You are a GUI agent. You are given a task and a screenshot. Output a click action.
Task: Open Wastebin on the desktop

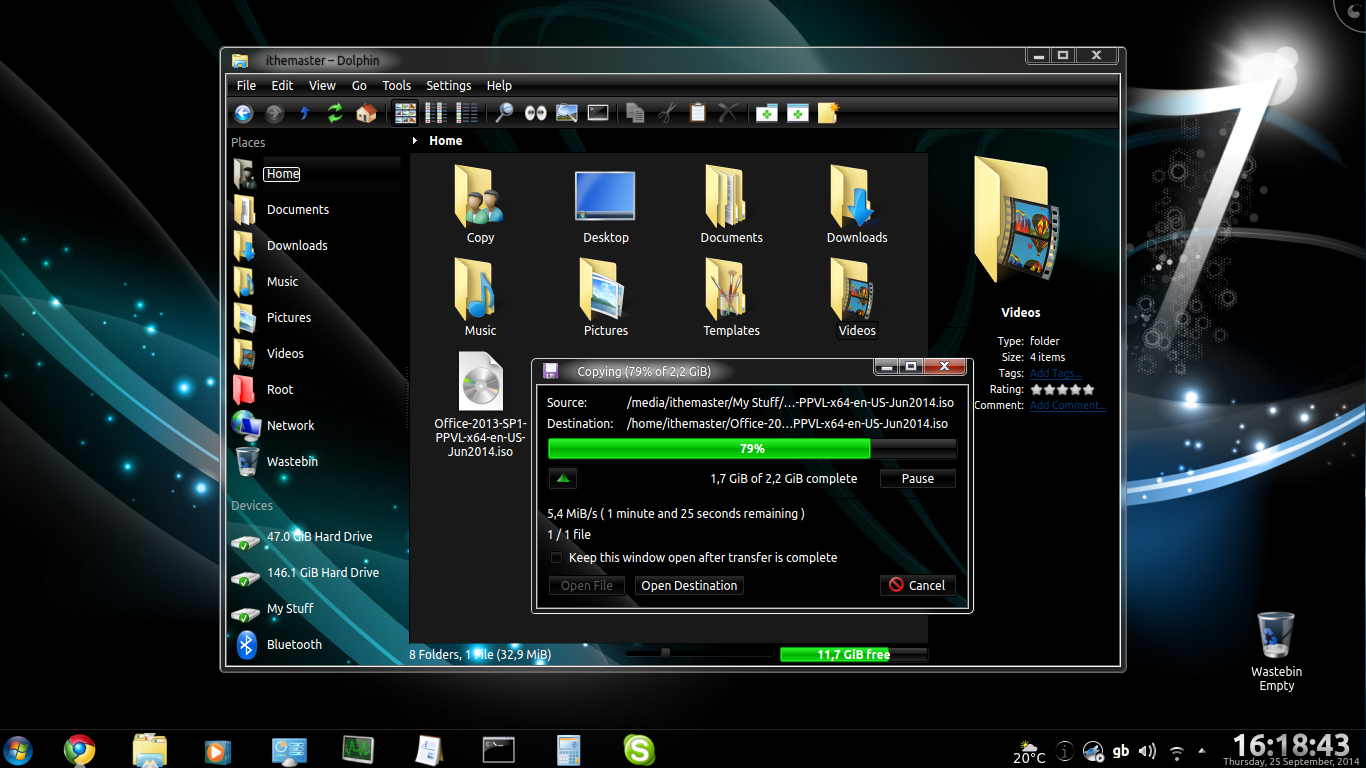[1276, 637]
